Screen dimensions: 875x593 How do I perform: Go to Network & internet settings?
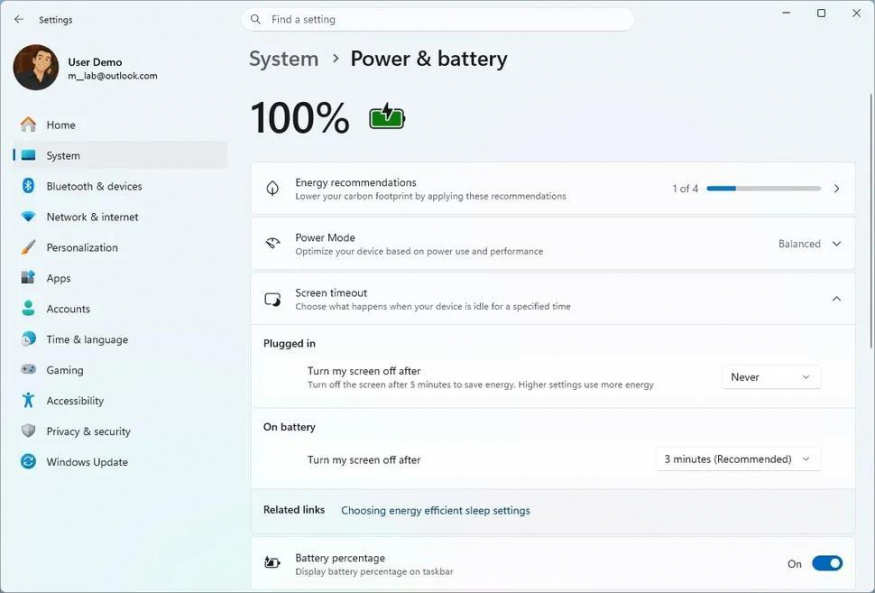[119, 217]
